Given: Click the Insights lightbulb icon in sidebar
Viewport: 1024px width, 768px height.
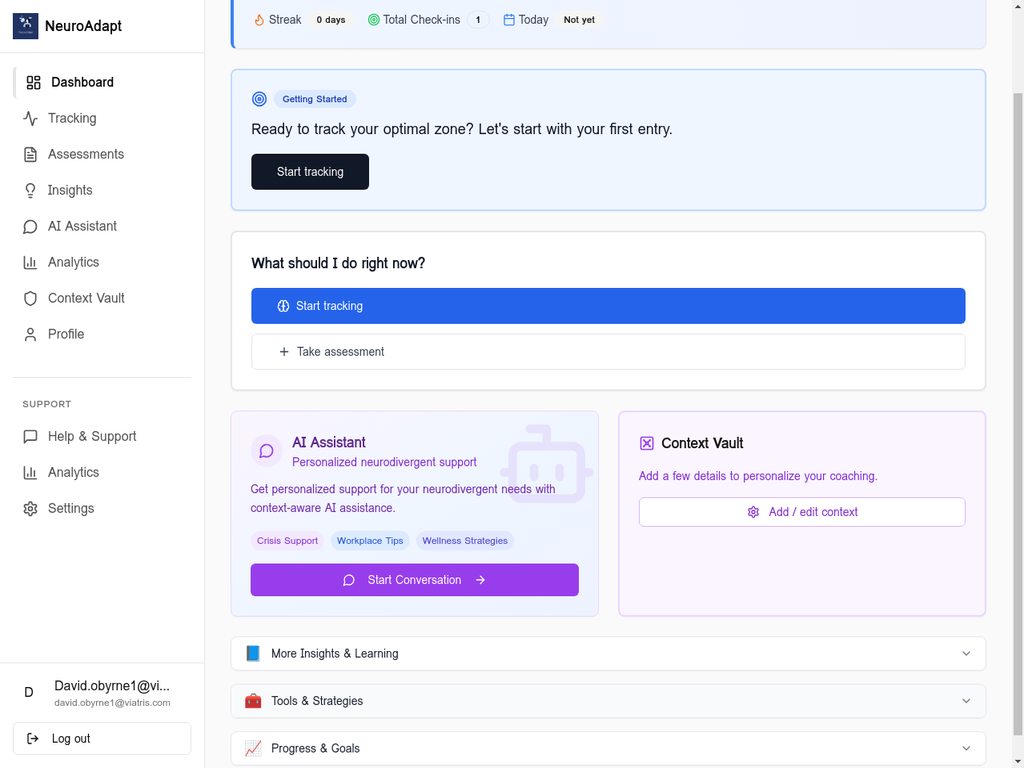Looking at the screenshot, I should tap(30, 190).
